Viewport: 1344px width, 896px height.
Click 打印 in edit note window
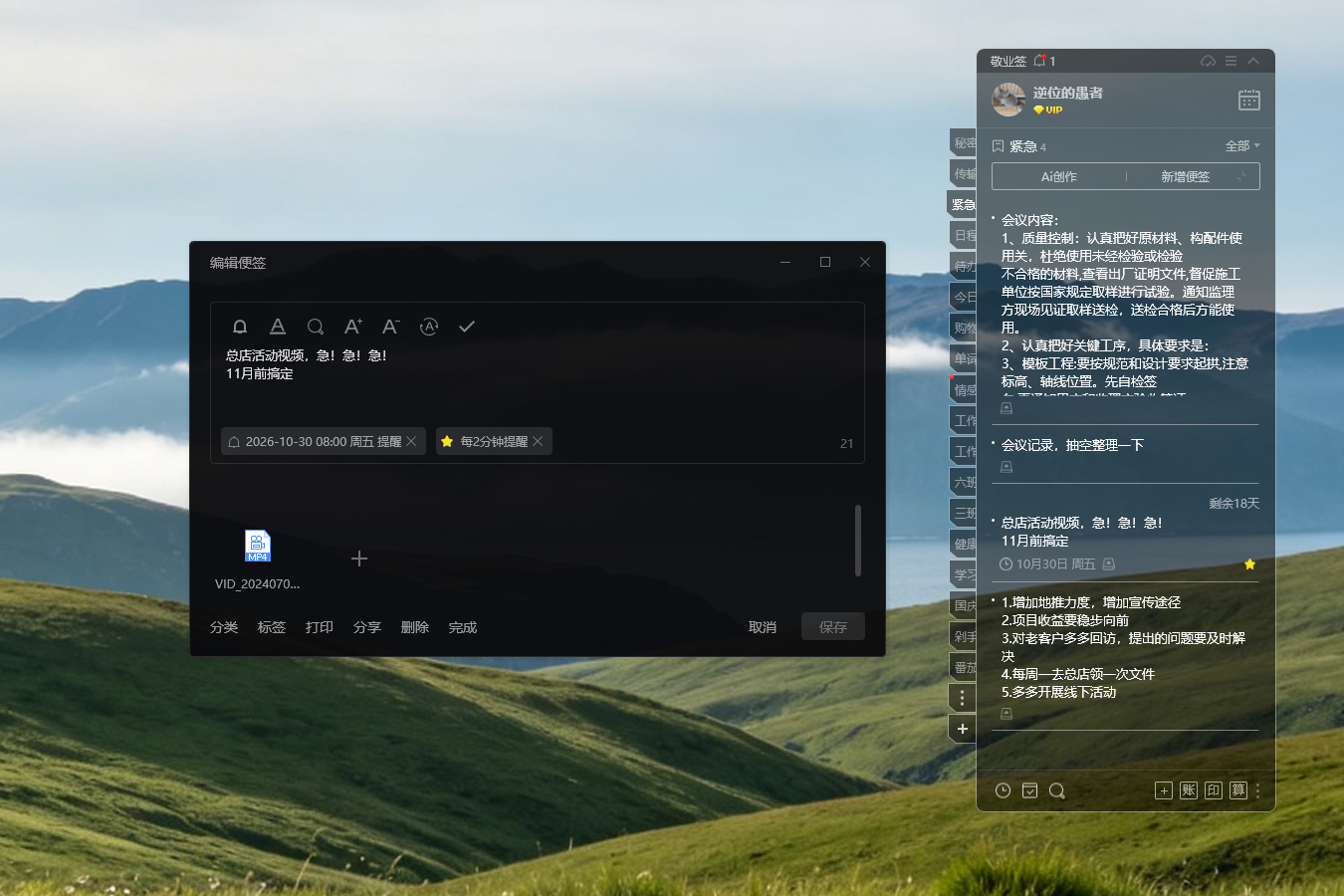click(320, 627)
